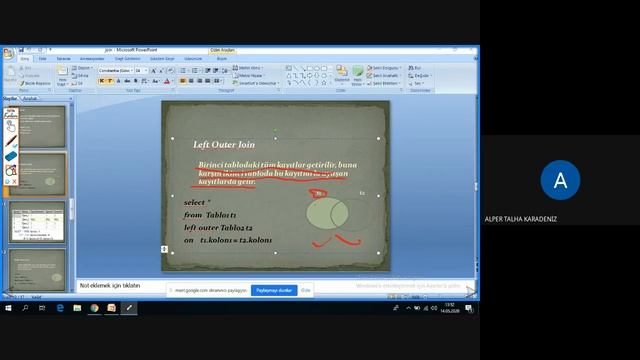The image size is (640, 360).
Task: Open the font size dropdown
Action: (x=146, y=71)
